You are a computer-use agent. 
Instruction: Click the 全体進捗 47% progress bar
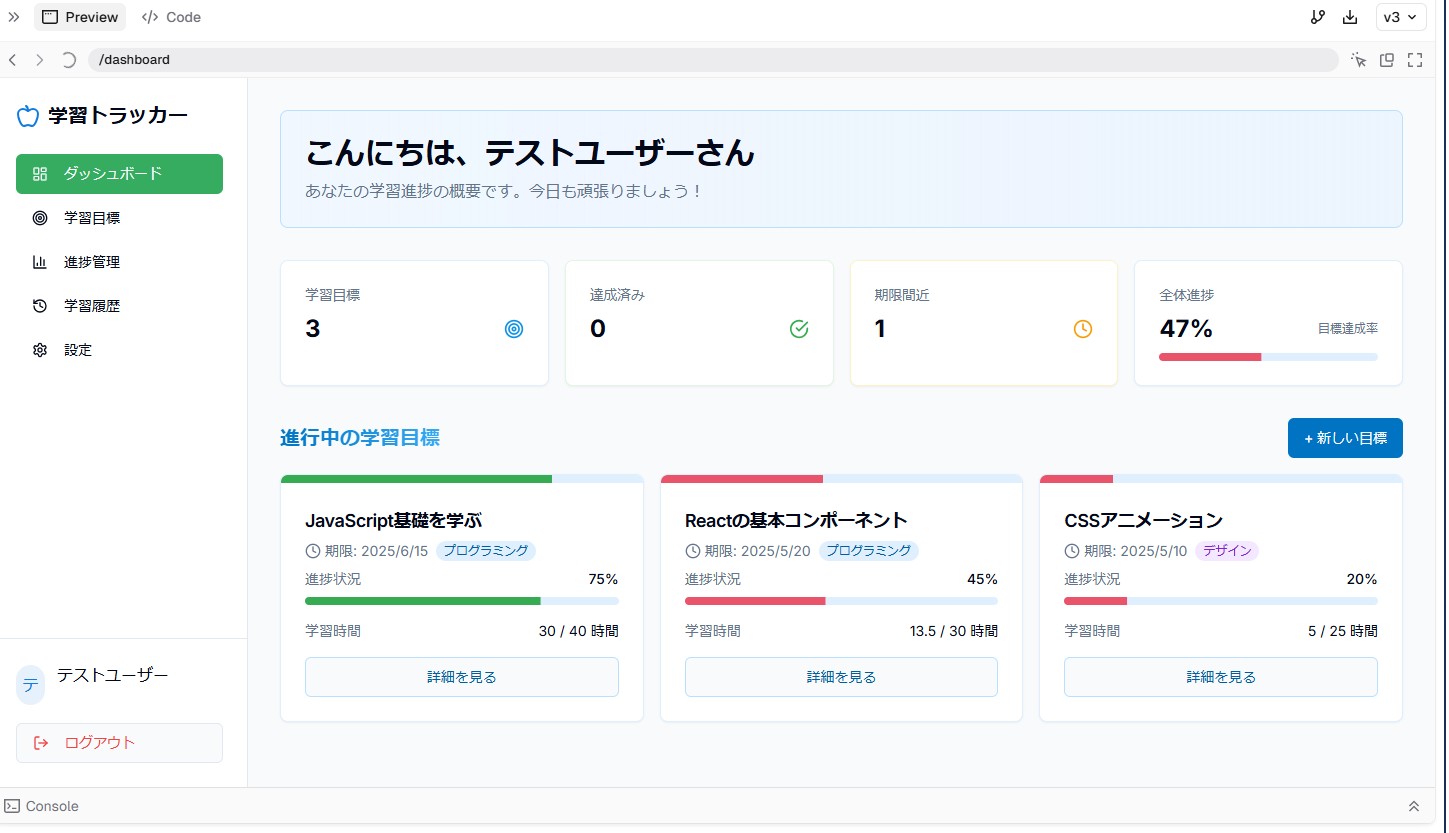1268,357
